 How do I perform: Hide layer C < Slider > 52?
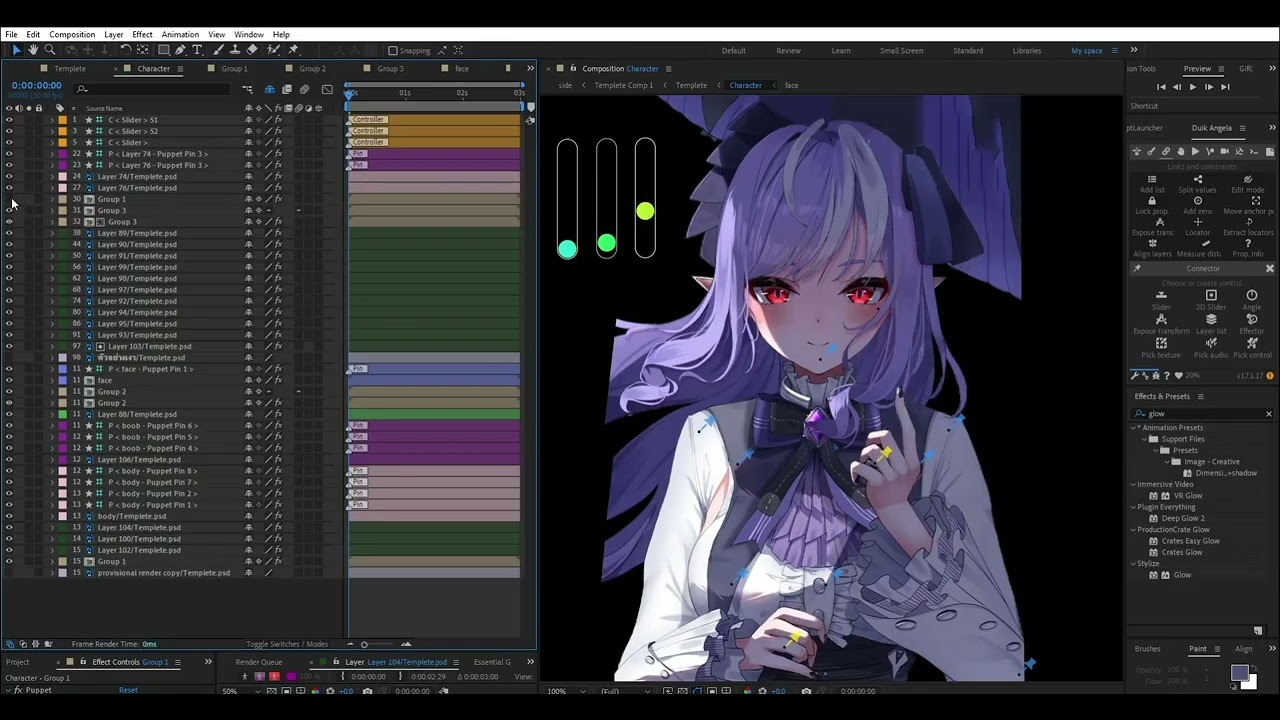[x=9, y=131]
